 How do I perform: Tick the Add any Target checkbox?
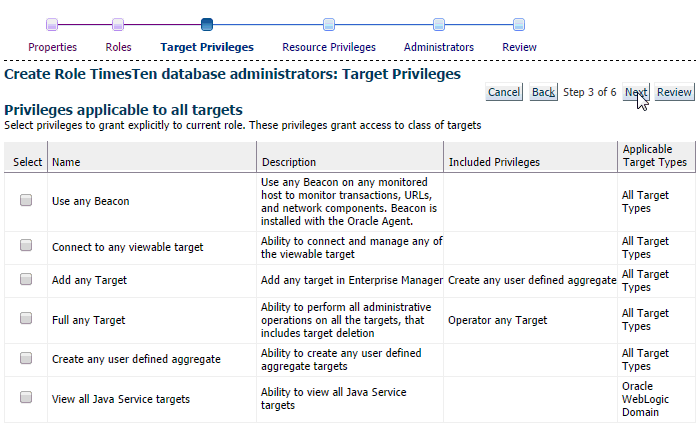(26, 279)
